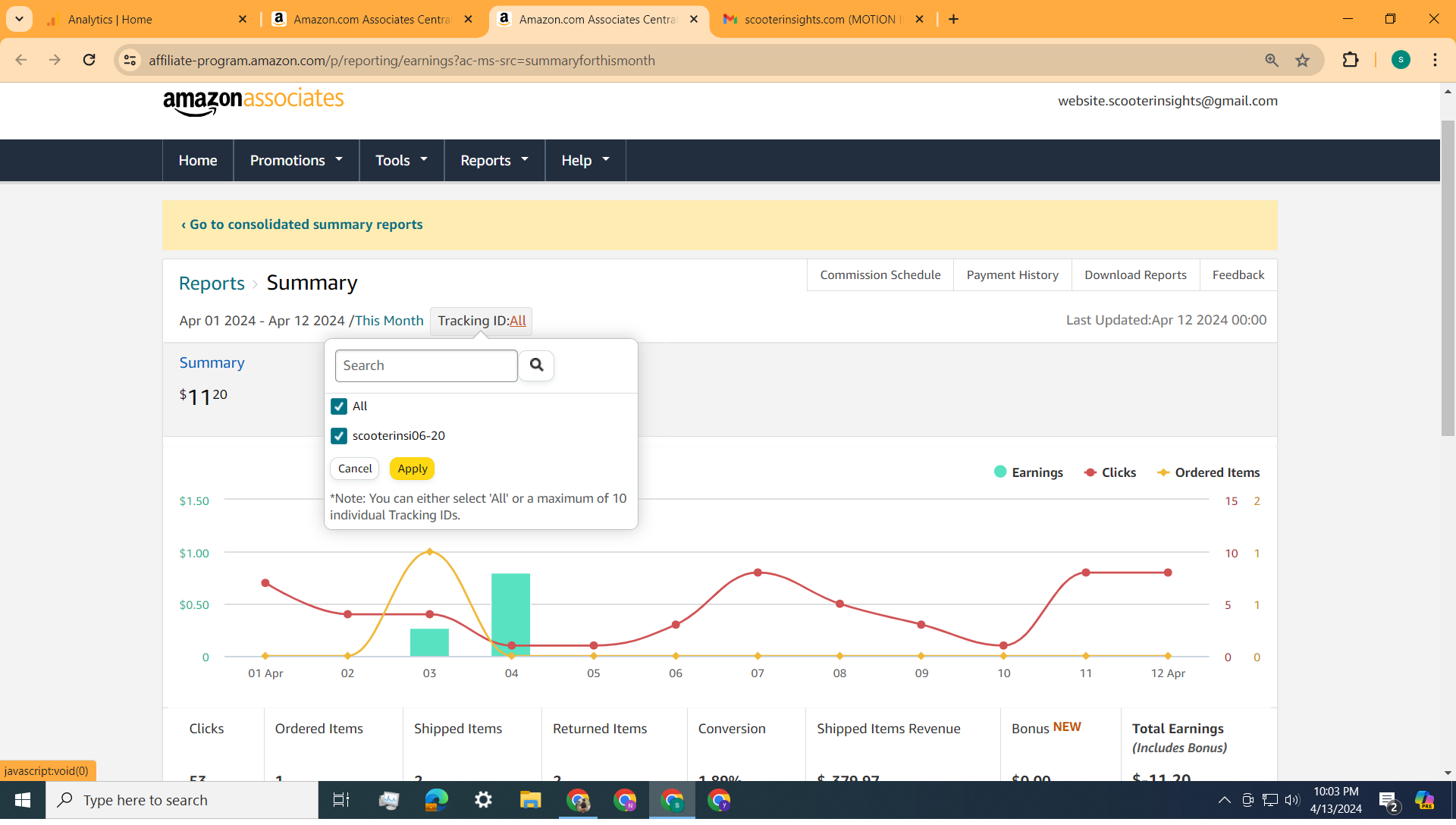Click the zoom magnifier icon in address bar

[1272, 60]
